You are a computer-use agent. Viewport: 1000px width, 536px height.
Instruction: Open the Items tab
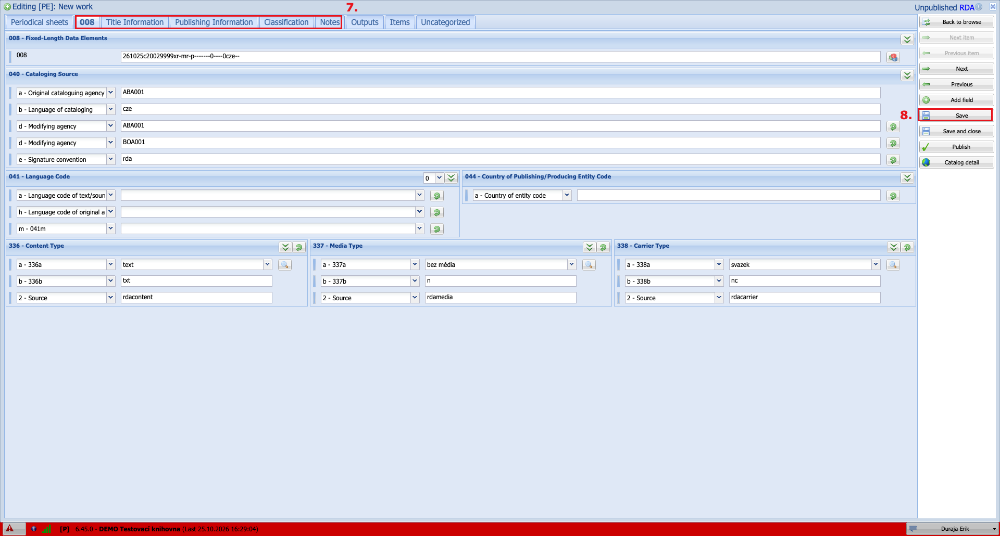pyautogui.click(x=400, y=22)
